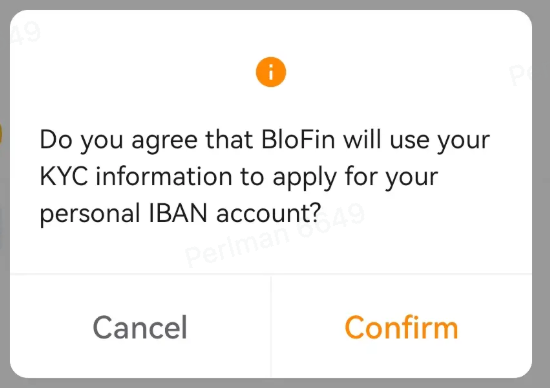Tap the Confirm button
550x388 pixels.
(402, 327)
